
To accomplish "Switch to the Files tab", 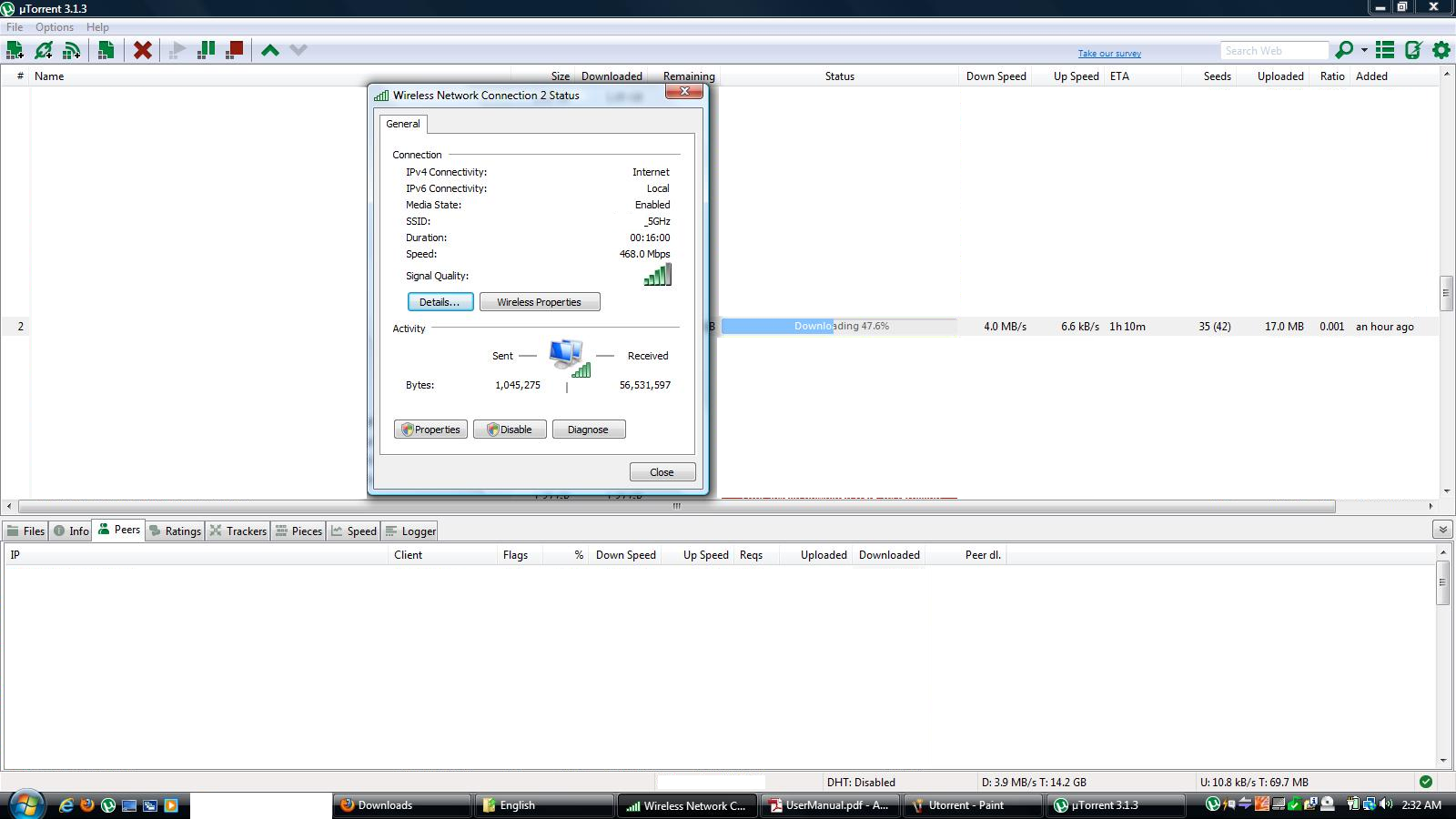I will 25,531.
